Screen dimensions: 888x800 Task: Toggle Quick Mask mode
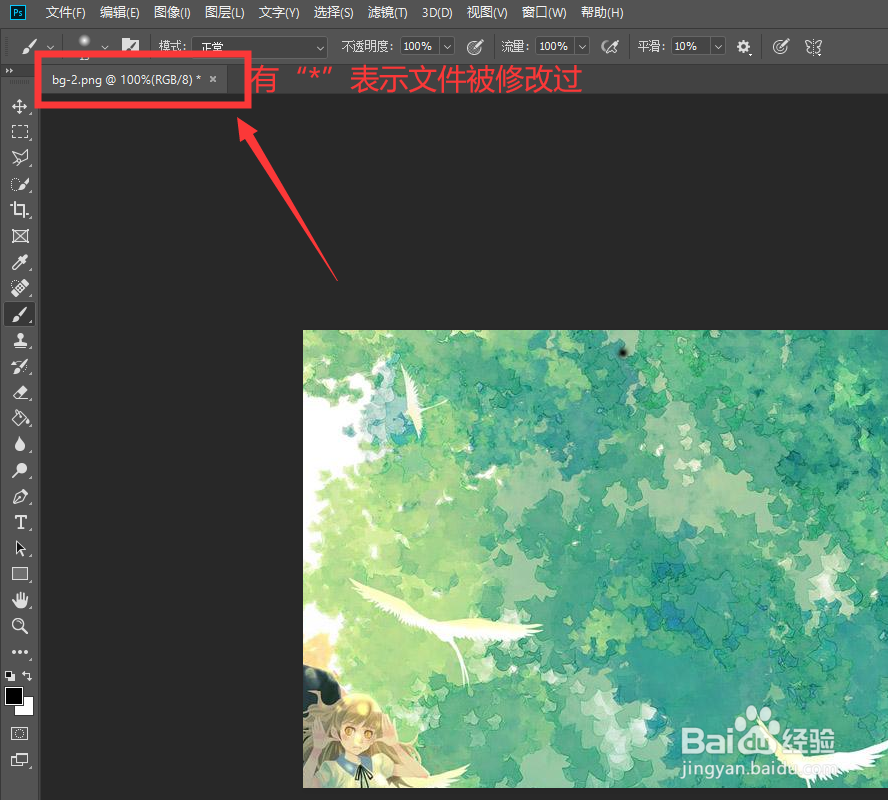20,734
